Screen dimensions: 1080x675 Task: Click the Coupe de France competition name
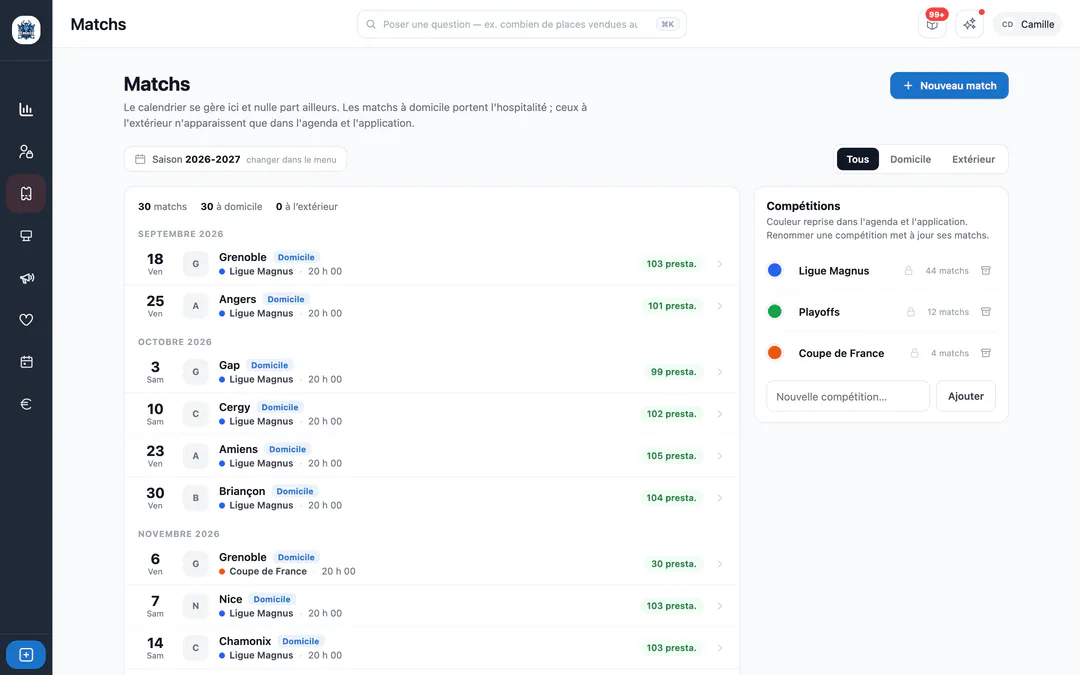[841, 353]
